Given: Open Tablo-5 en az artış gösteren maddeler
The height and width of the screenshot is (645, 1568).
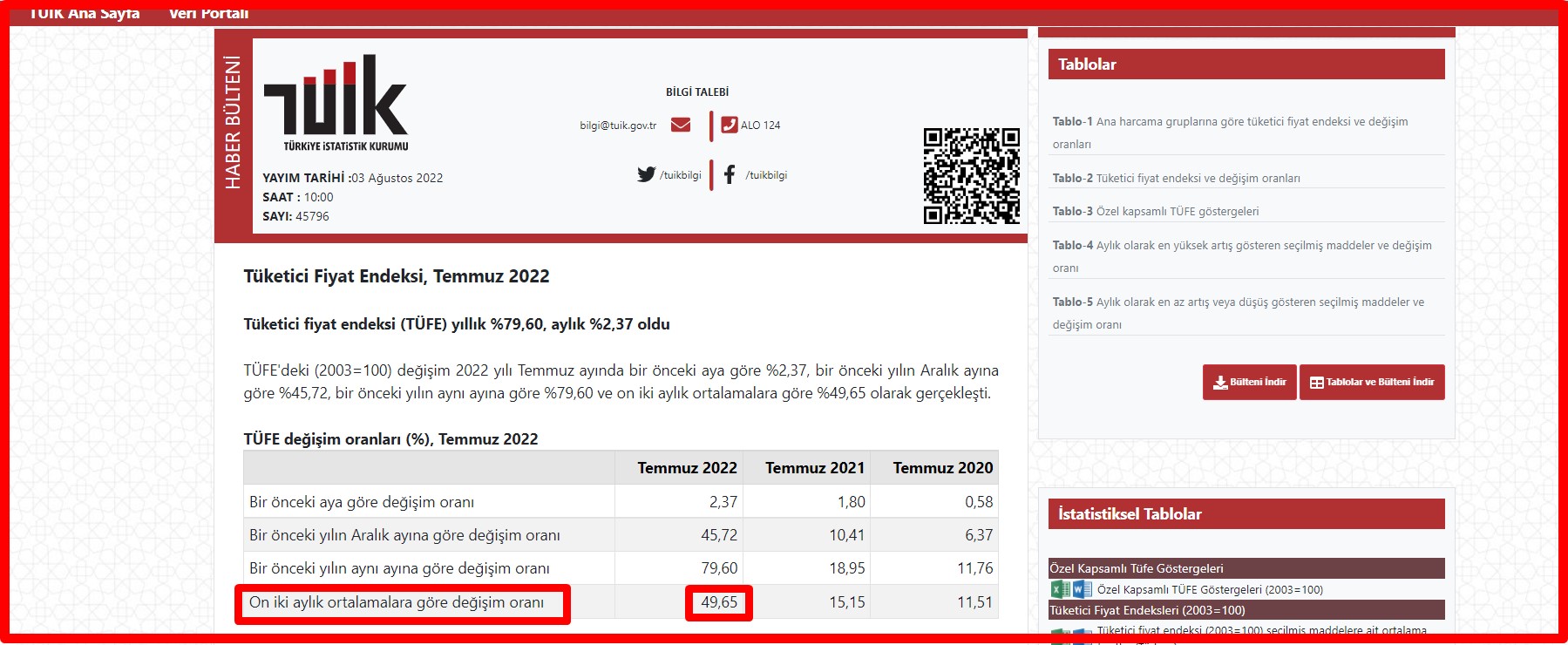Looking at the screenshot, I should click(1238, 302).
